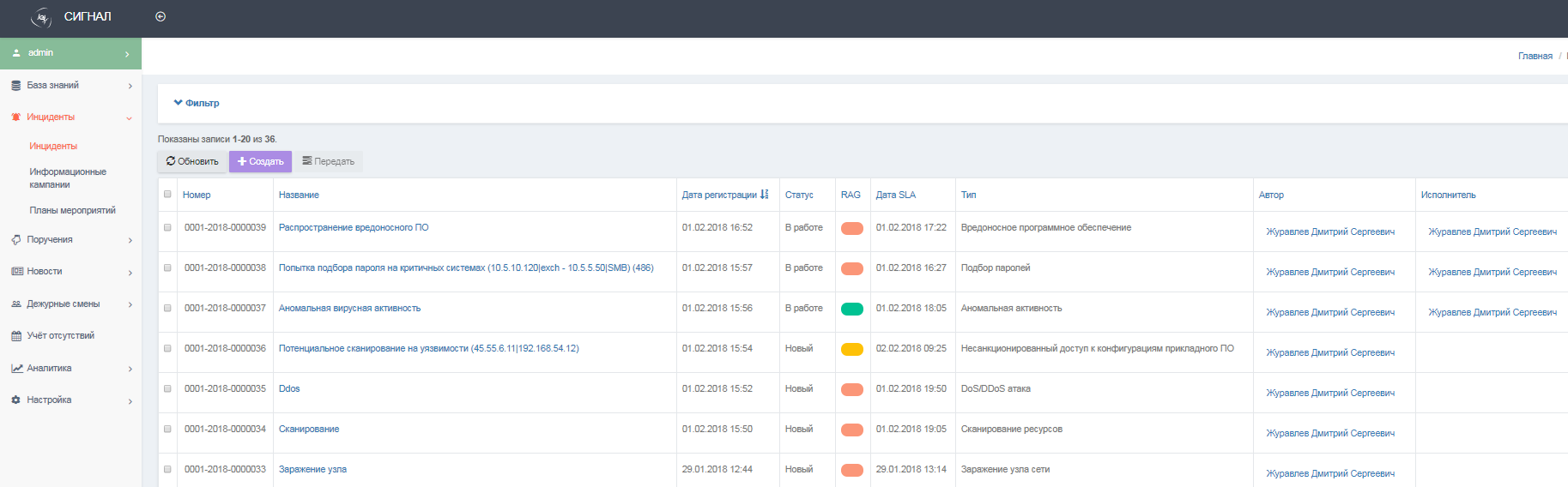
Task: Click the Дежурные смены people icon
Action: point(16,304)
